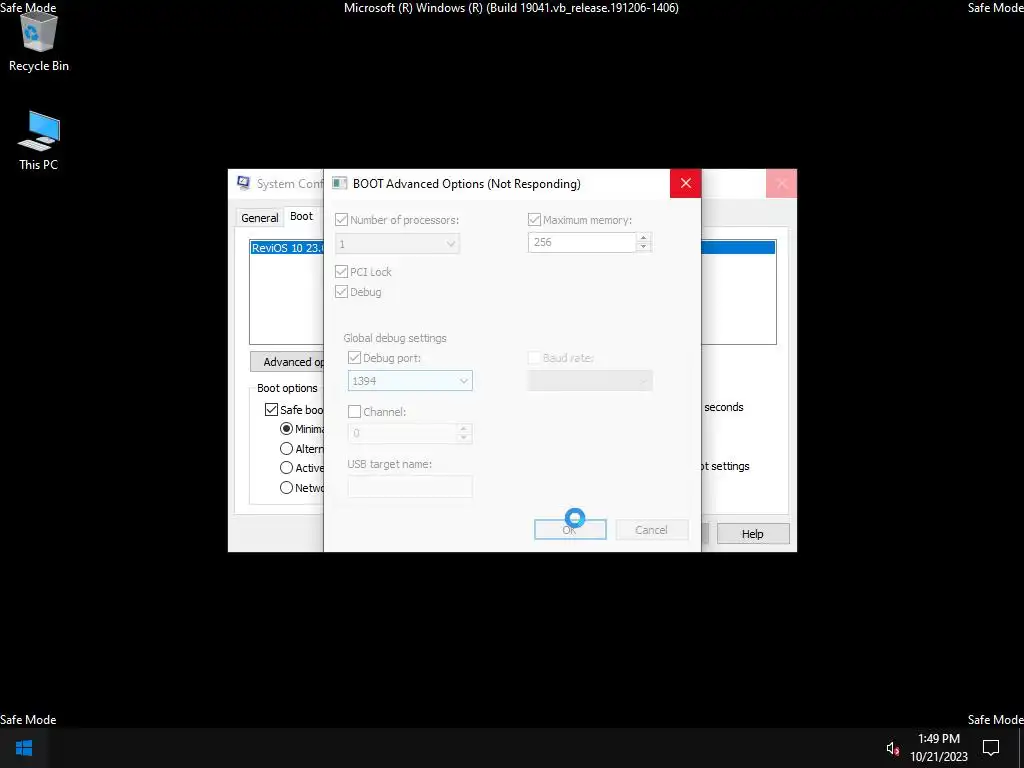Enable the Baud rate checkbox
This screenshot has width=1024, height=768.
[x=534, y=357]
